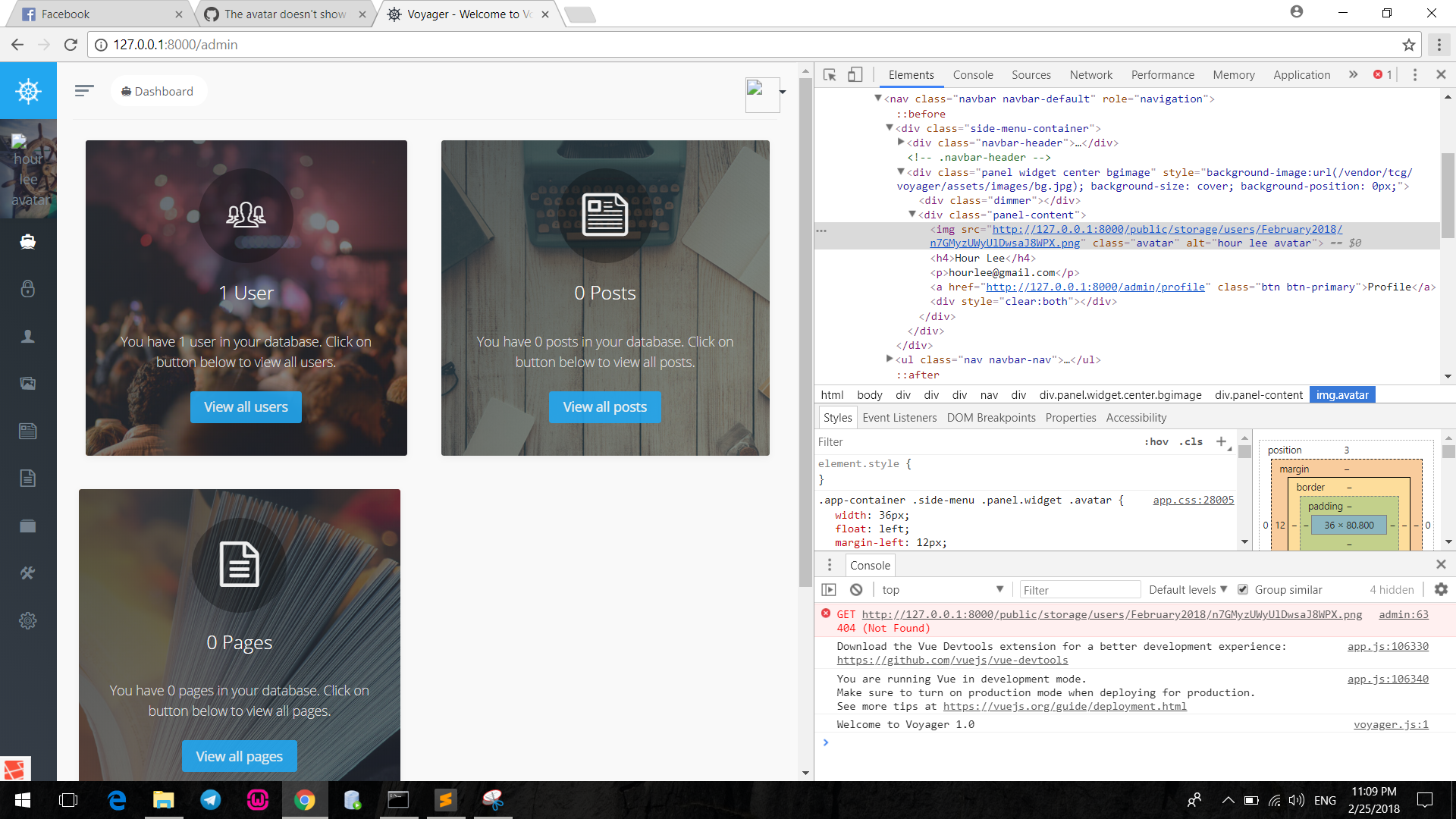
Task: Toggle the DevTools device toolbar icon
Action: [x=855, y=74]
